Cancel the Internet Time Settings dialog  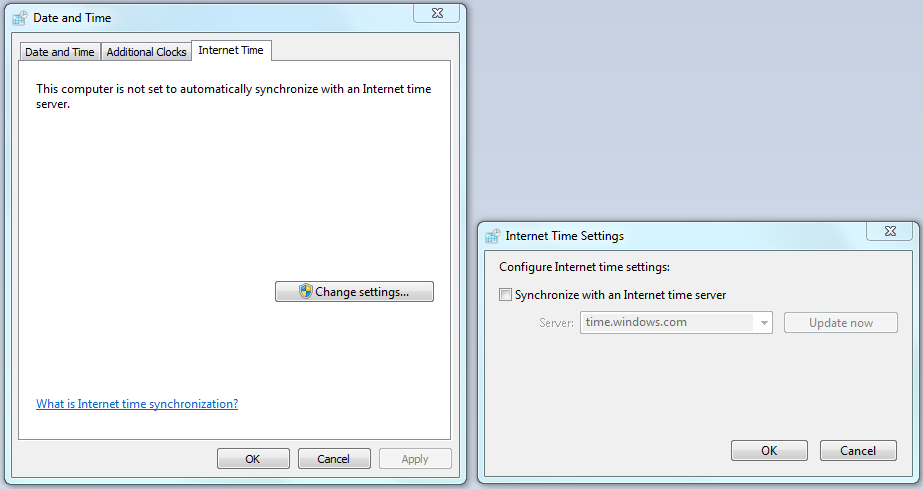click(x=858, y=451)
